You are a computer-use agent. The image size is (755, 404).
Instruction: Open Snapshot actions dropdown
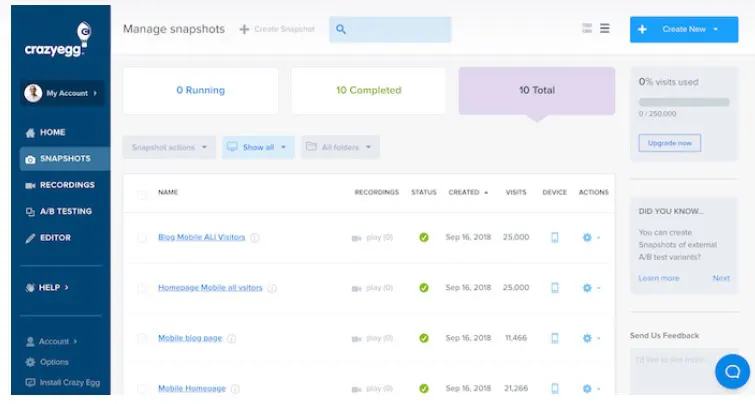(169, 147)
